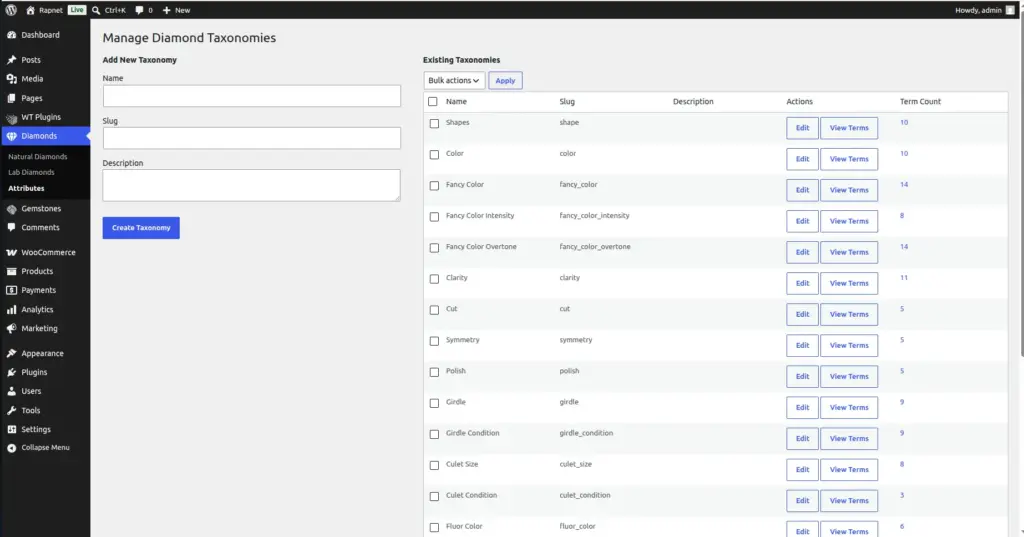Click the Create Taxonomy button
Image resolution: width=1024 pixels, height=537 pixels.
tap(141, 228)
